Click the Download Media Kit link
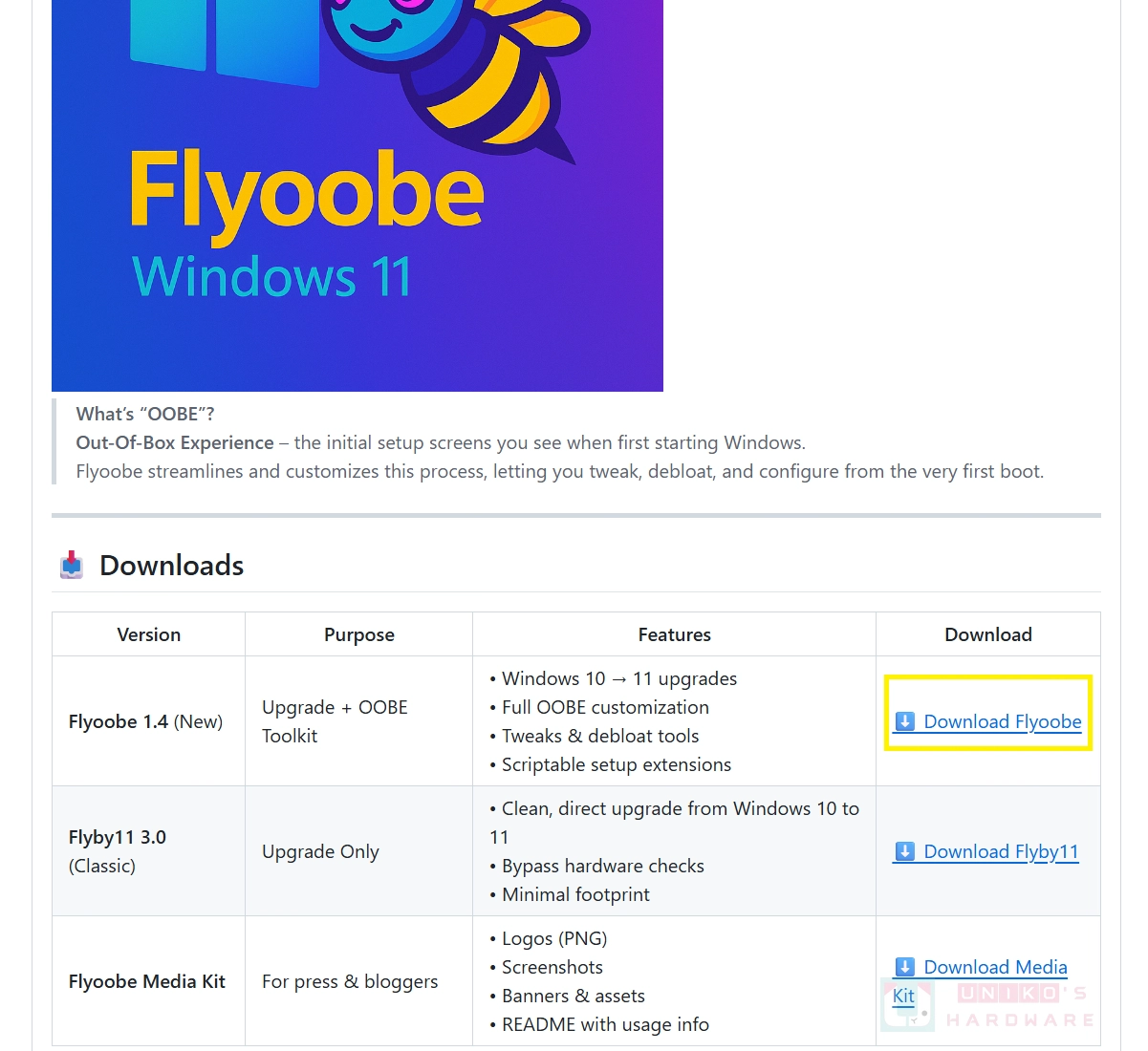 [980, 981]
